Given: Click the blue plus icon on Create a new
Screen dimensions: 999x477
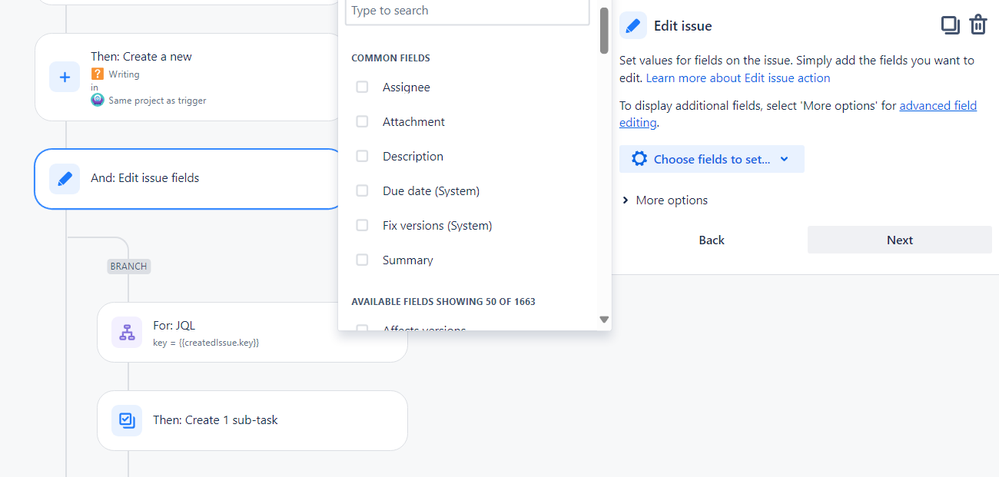Looking at the screenshot, I should click(64, 77).
